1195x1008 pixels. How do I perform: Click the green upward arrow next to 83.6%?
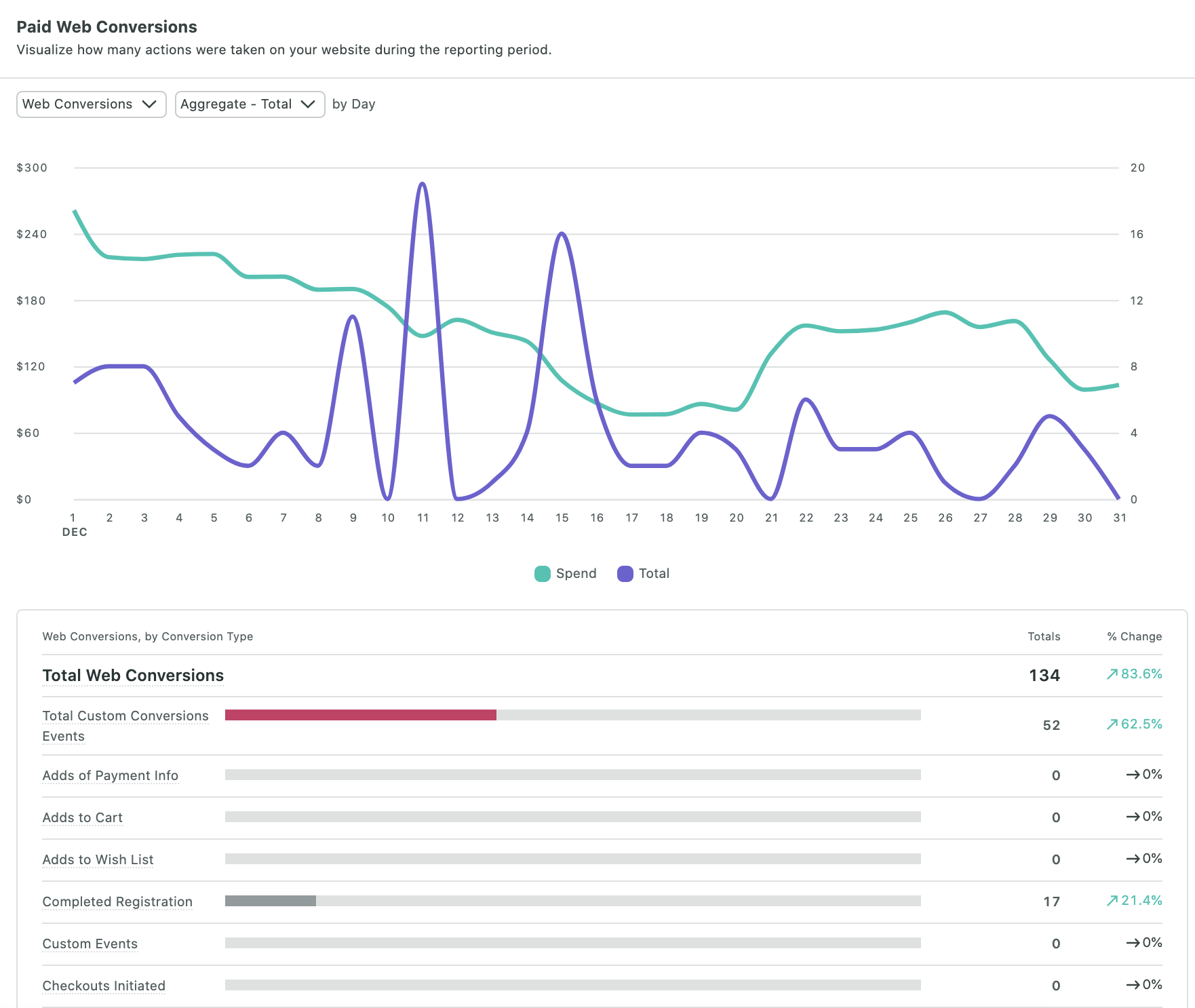pyautogui.click(x=1112, y=674)
